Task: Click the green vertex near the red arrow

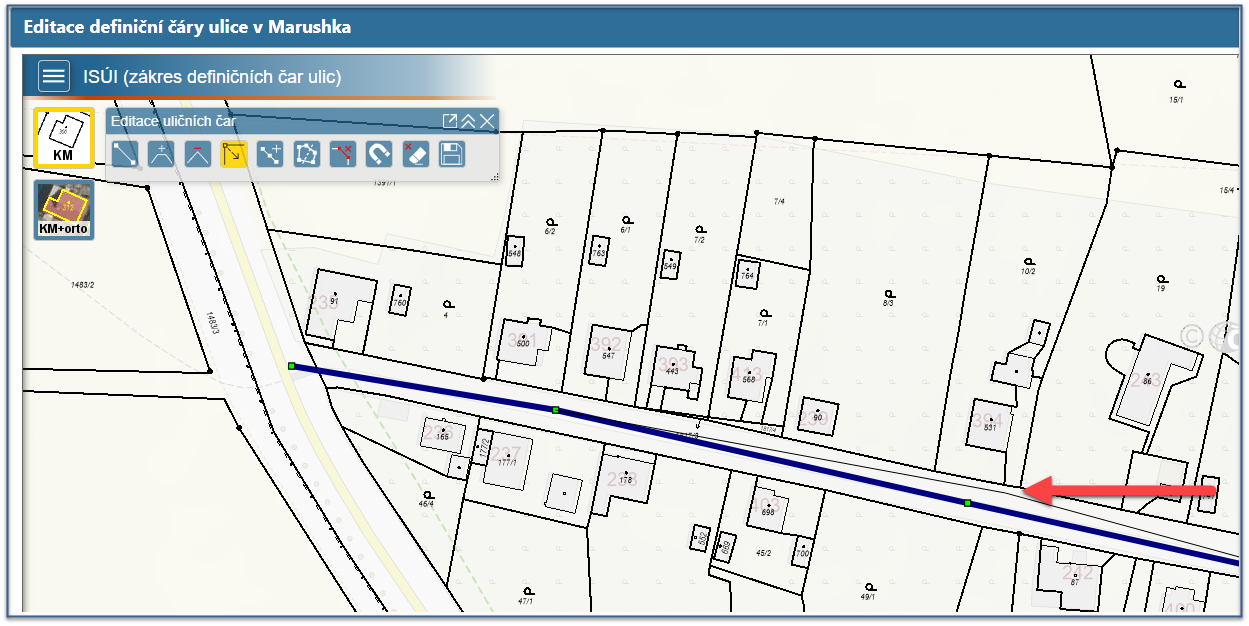Action: coord(967,502)
